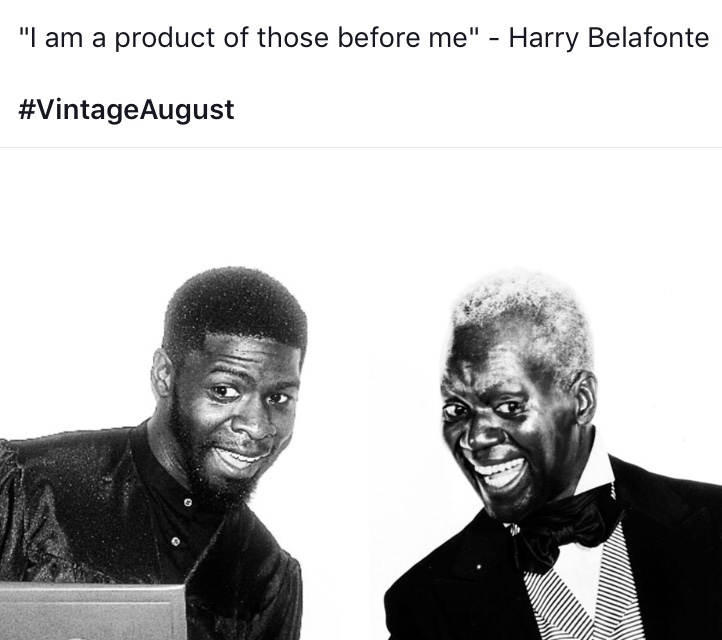The height and width of the screenshot is (640, 722).
Task: Click the young man's ear
Action: (162, 373)
